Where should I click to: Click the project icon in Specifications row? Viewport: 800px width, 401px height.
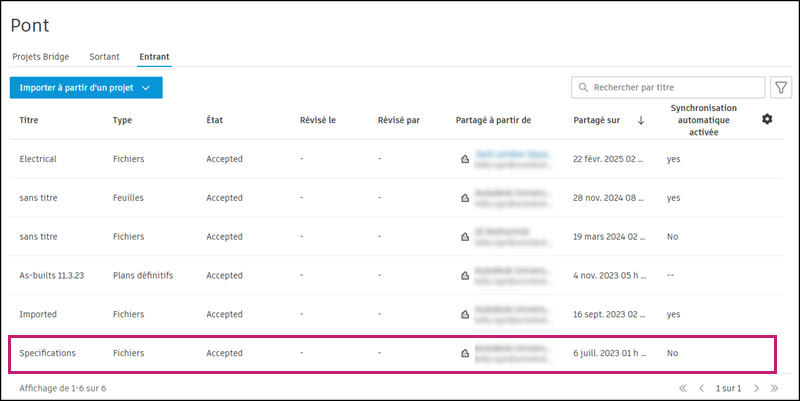tap(464, 353)
